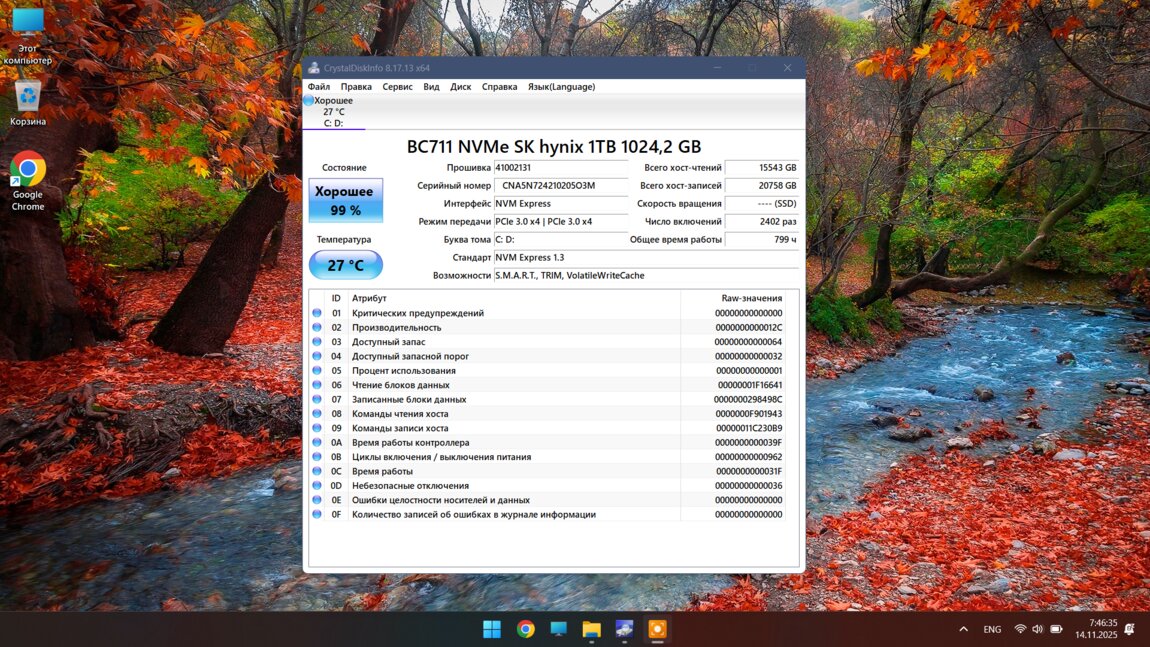The image size is (1150, 647).
Task: Click the Хорошее 99 % health status button
Action: tap(345, 200)
